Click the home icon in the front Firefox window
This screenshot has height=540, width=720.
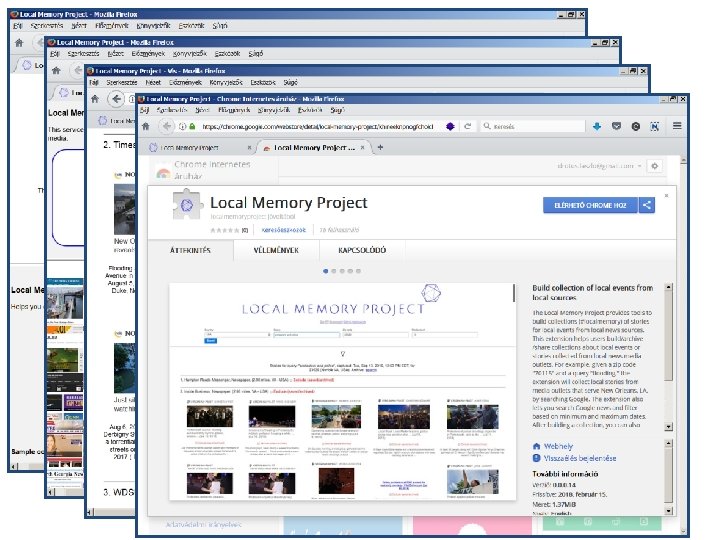[x=146, y=126]
